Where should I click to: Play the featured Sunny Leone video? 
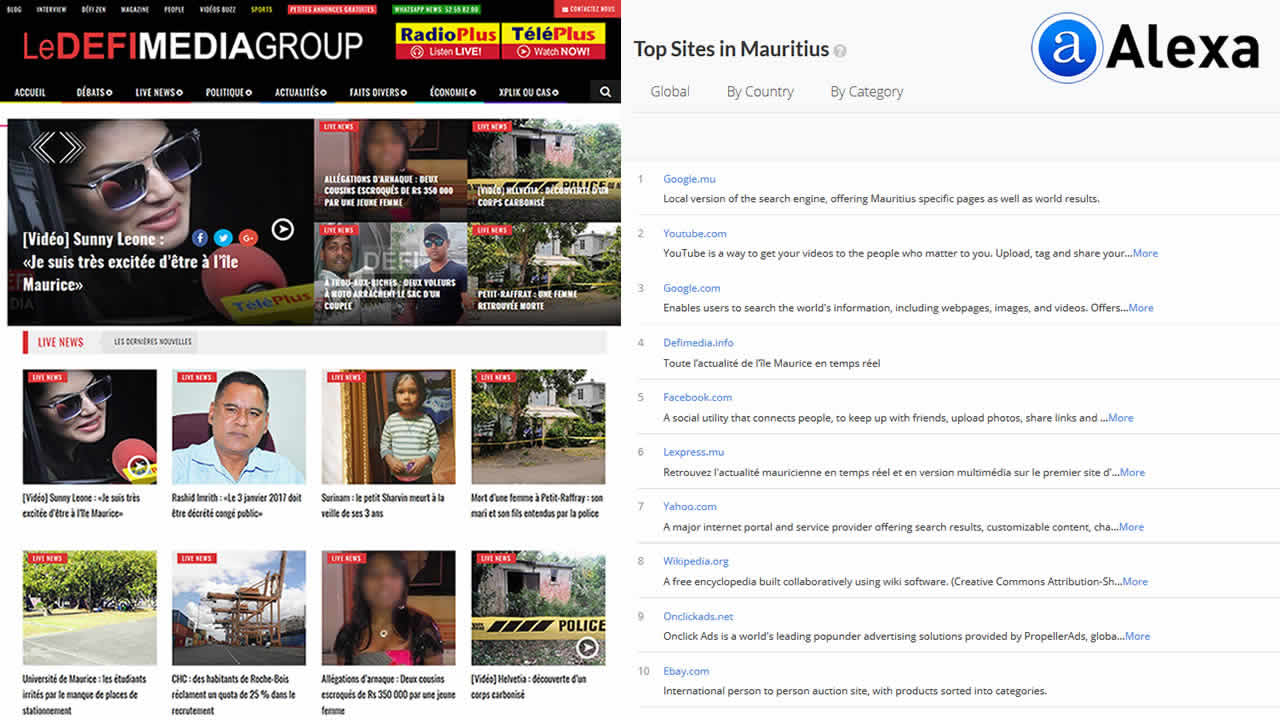[283, 230]
